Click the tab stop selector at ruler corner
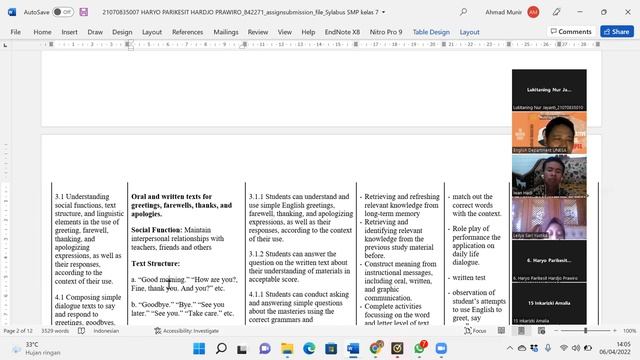 5,45
